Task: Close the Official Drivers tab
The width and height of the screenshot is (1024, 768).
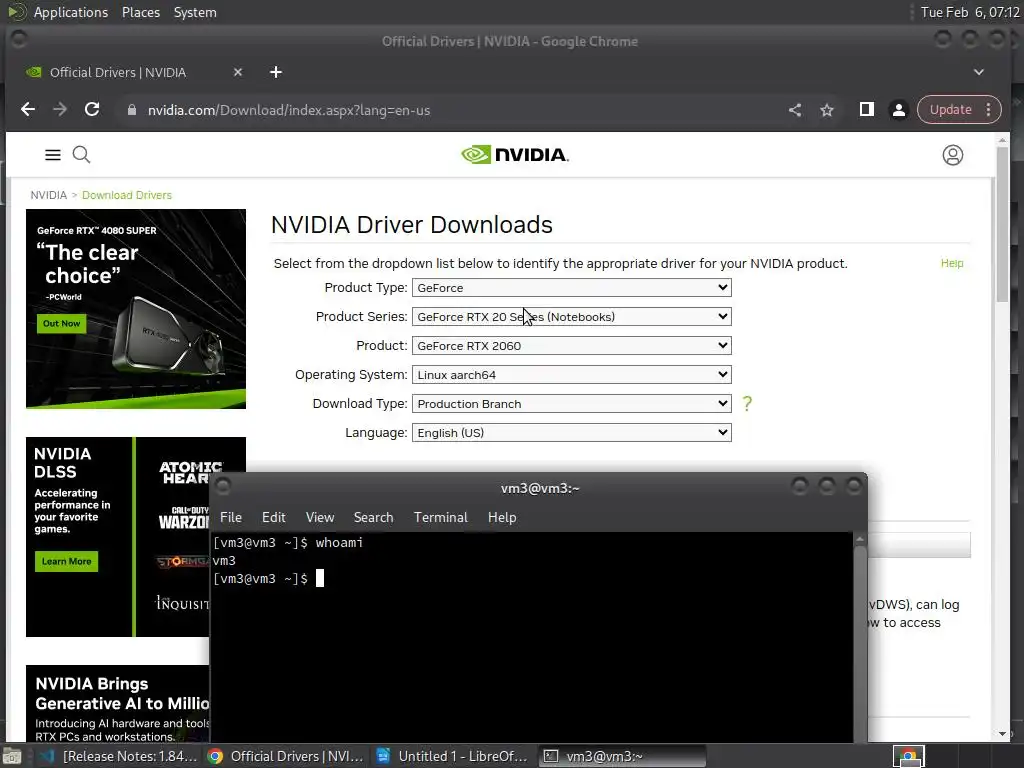Action: click(238, 72)
